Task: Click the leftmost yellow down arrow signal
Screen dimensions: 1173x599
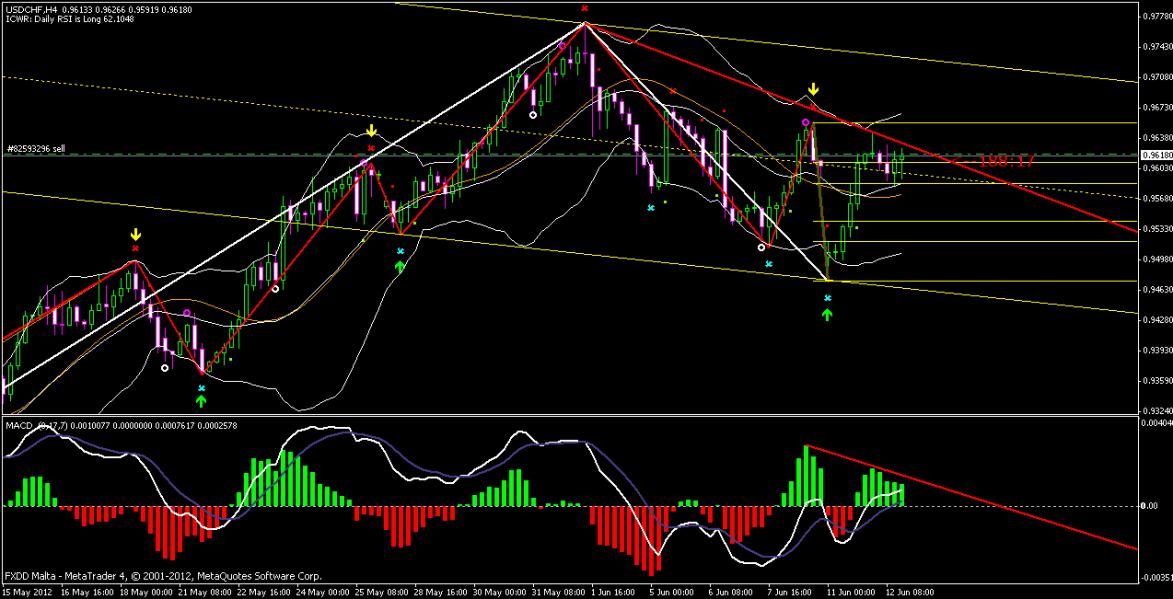Action: (135, 235)
